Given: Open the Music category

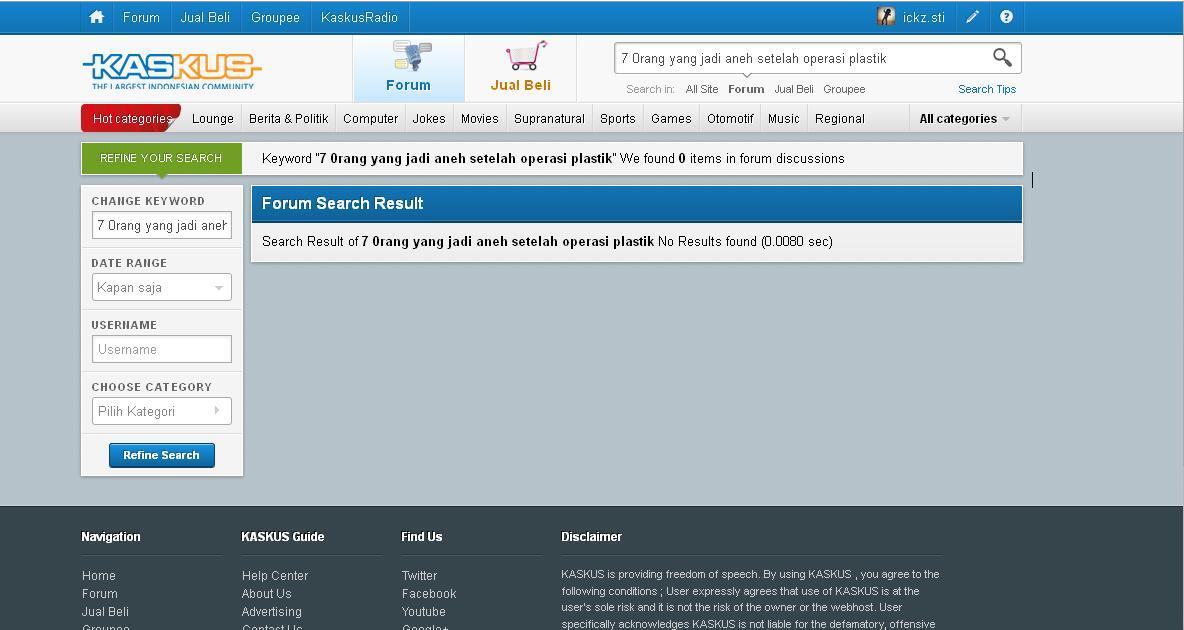Looking at the screenshot, I should coord(784,119).
